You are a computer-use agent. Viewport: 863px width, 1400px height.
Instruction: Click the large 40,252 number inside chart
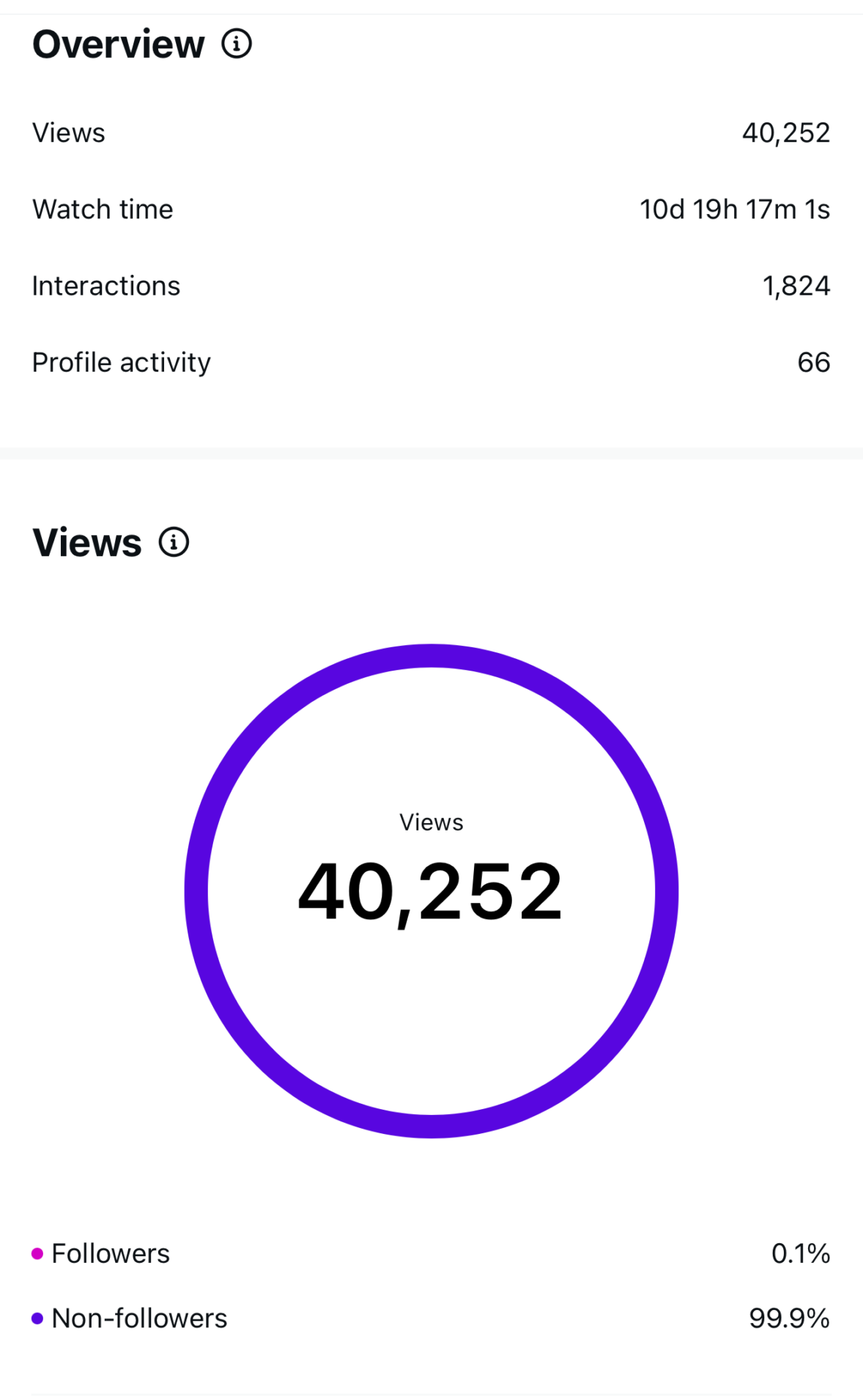431,892
